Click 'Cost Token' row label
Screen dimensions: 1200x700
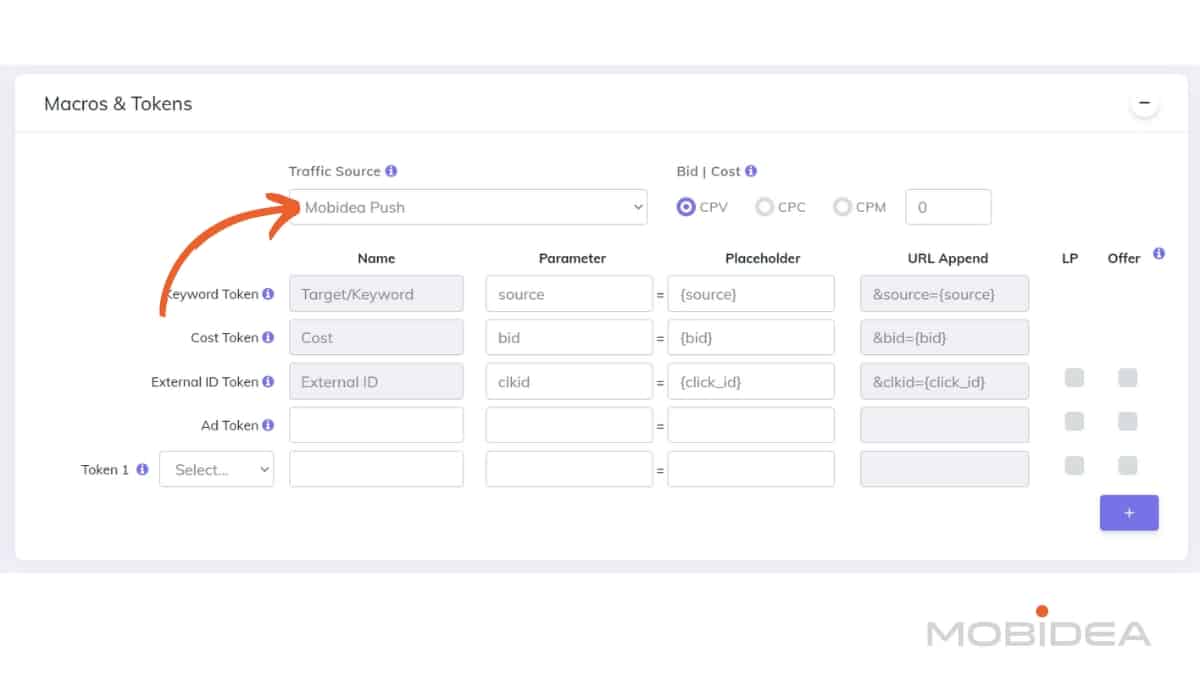[224, 338]
